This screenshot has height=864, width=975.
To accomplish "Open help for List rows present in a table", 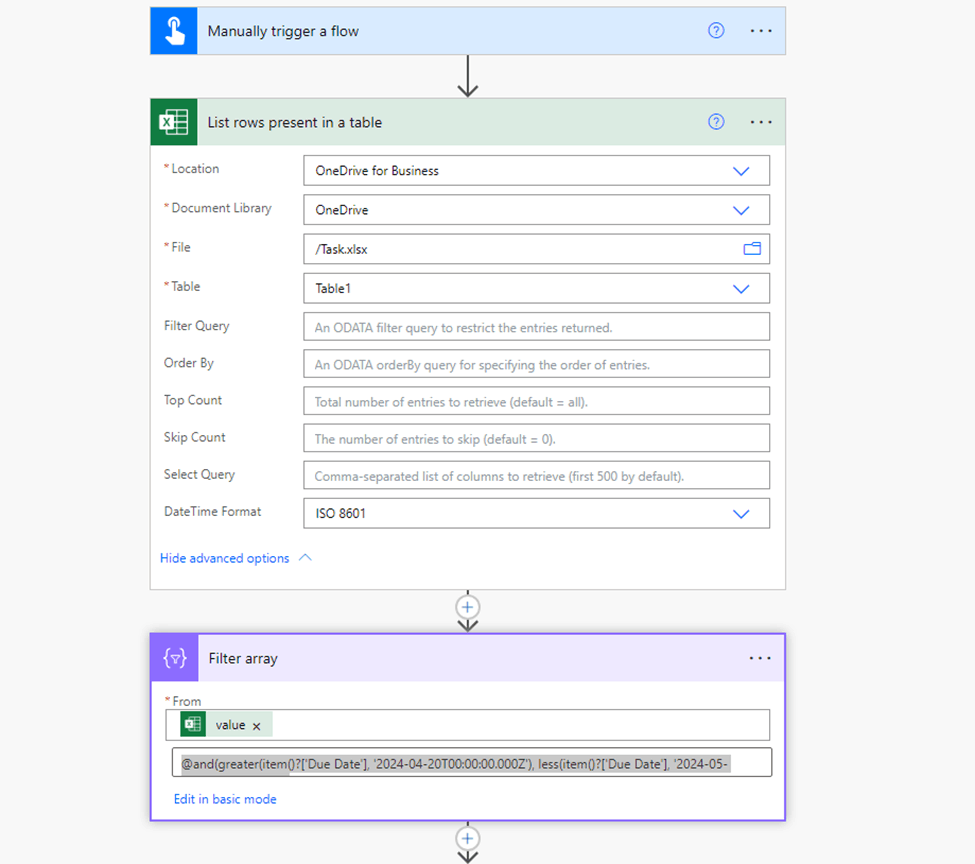I will point(716,122).
